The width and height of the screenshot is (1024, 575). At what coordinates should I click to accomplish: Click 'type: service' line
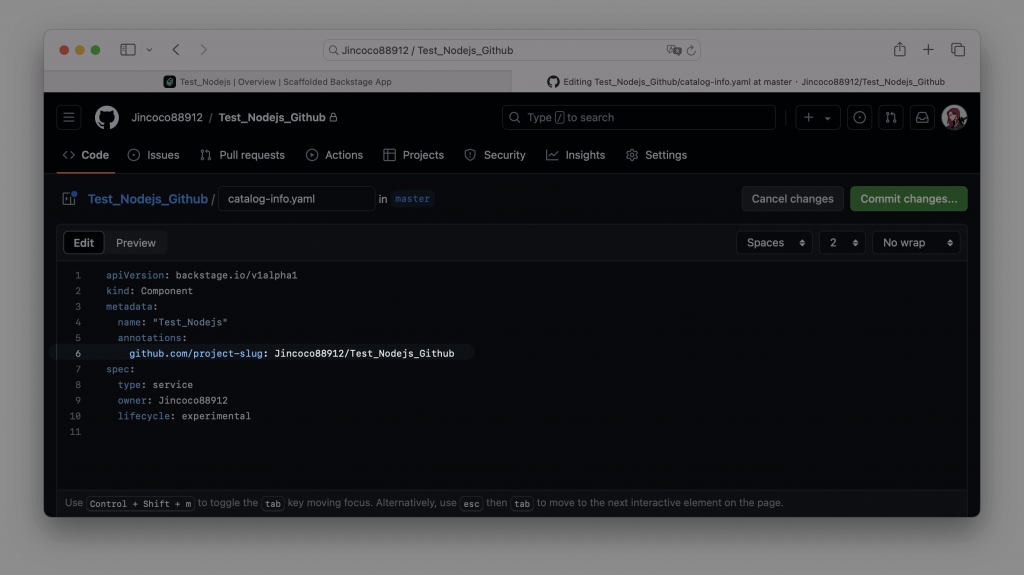click(x=155, y=385)
